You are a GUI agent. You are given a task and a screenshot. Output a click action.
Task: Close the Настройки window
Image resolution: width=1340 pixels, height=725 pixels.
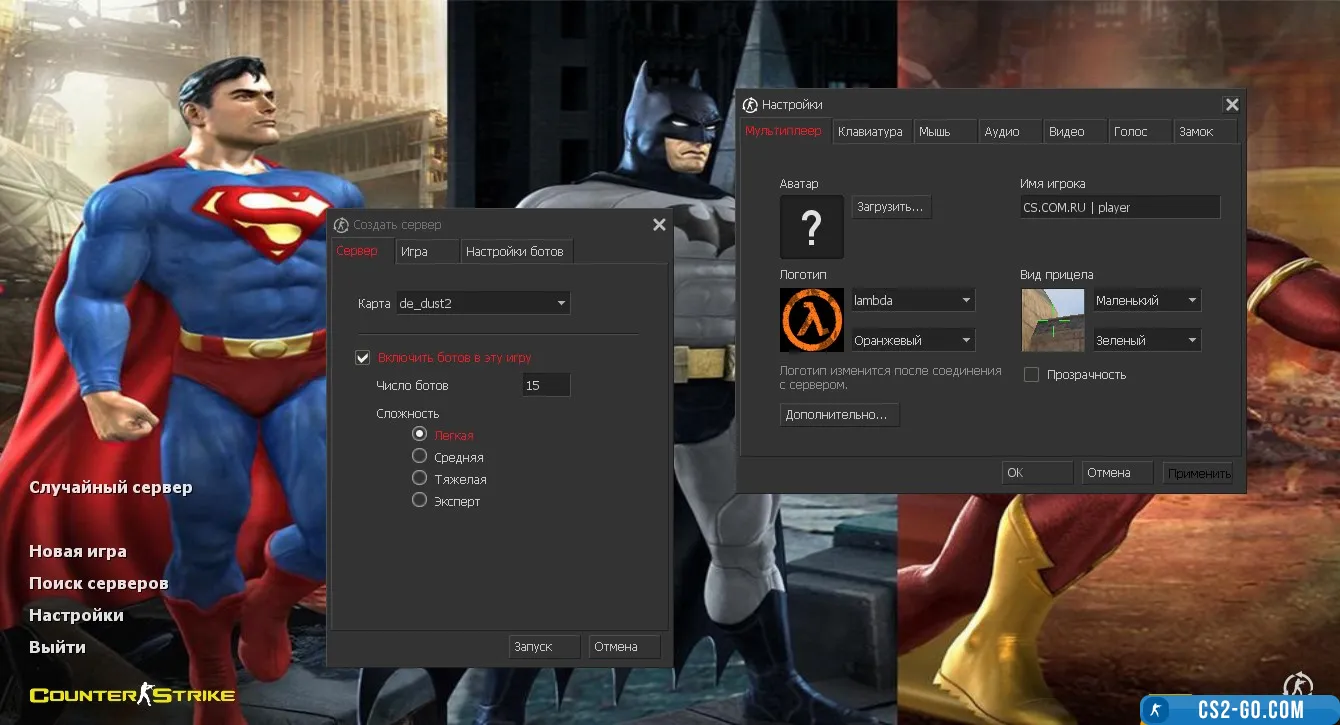[1232, 105]
